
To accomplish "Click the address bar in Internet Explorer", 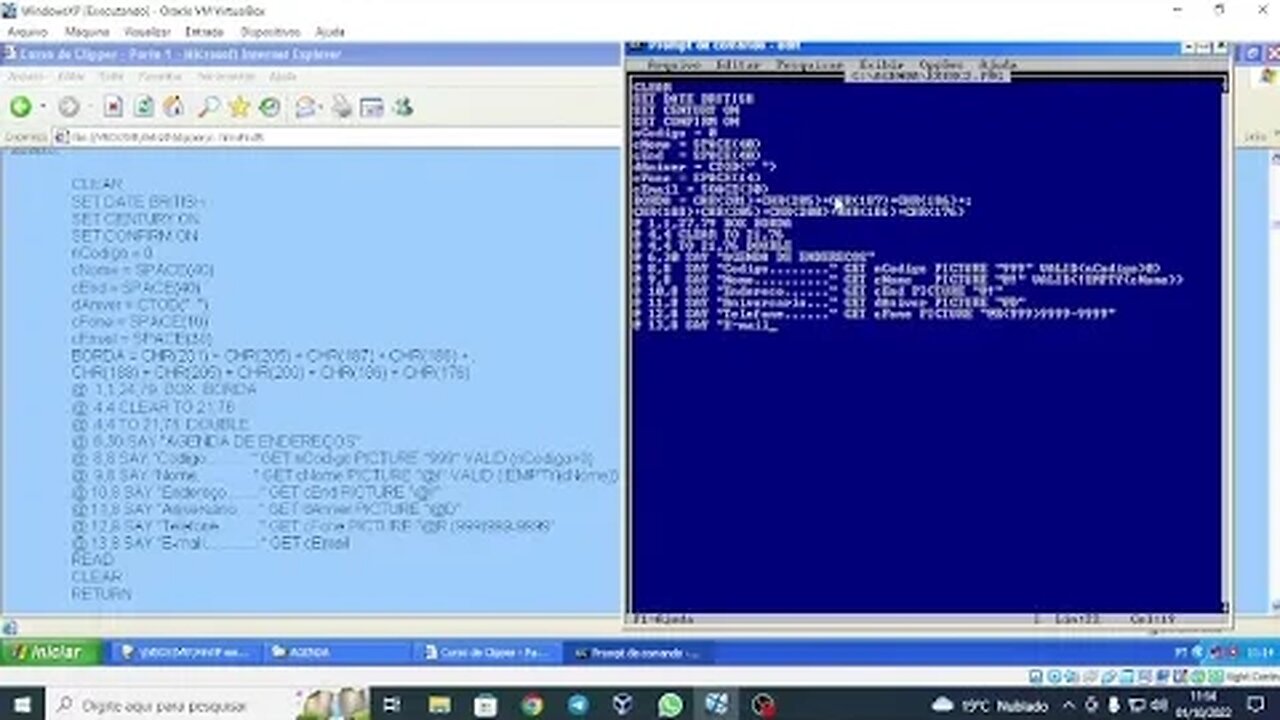I will pyautogui.click(x=335, y=137).
